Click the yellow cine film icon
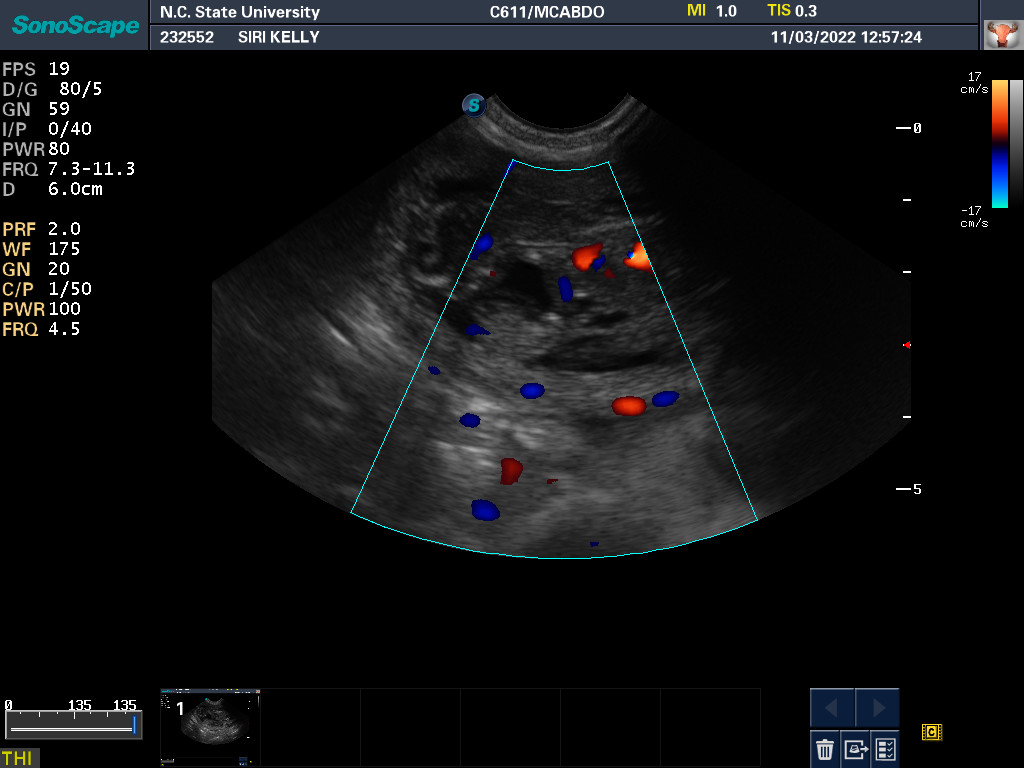 click(x=932, y=733)
